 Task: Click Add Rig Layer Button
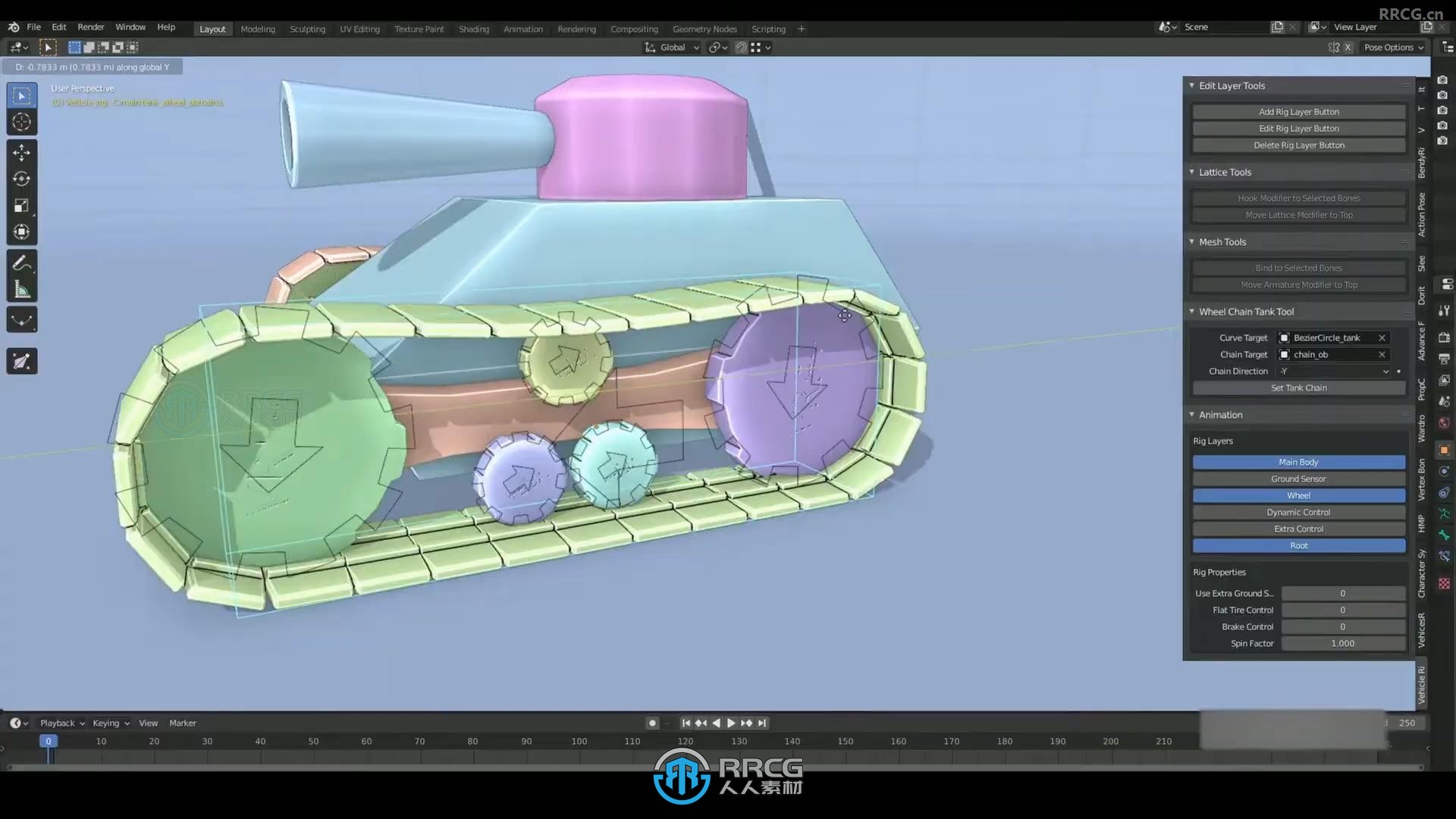tap(1298, 111)
